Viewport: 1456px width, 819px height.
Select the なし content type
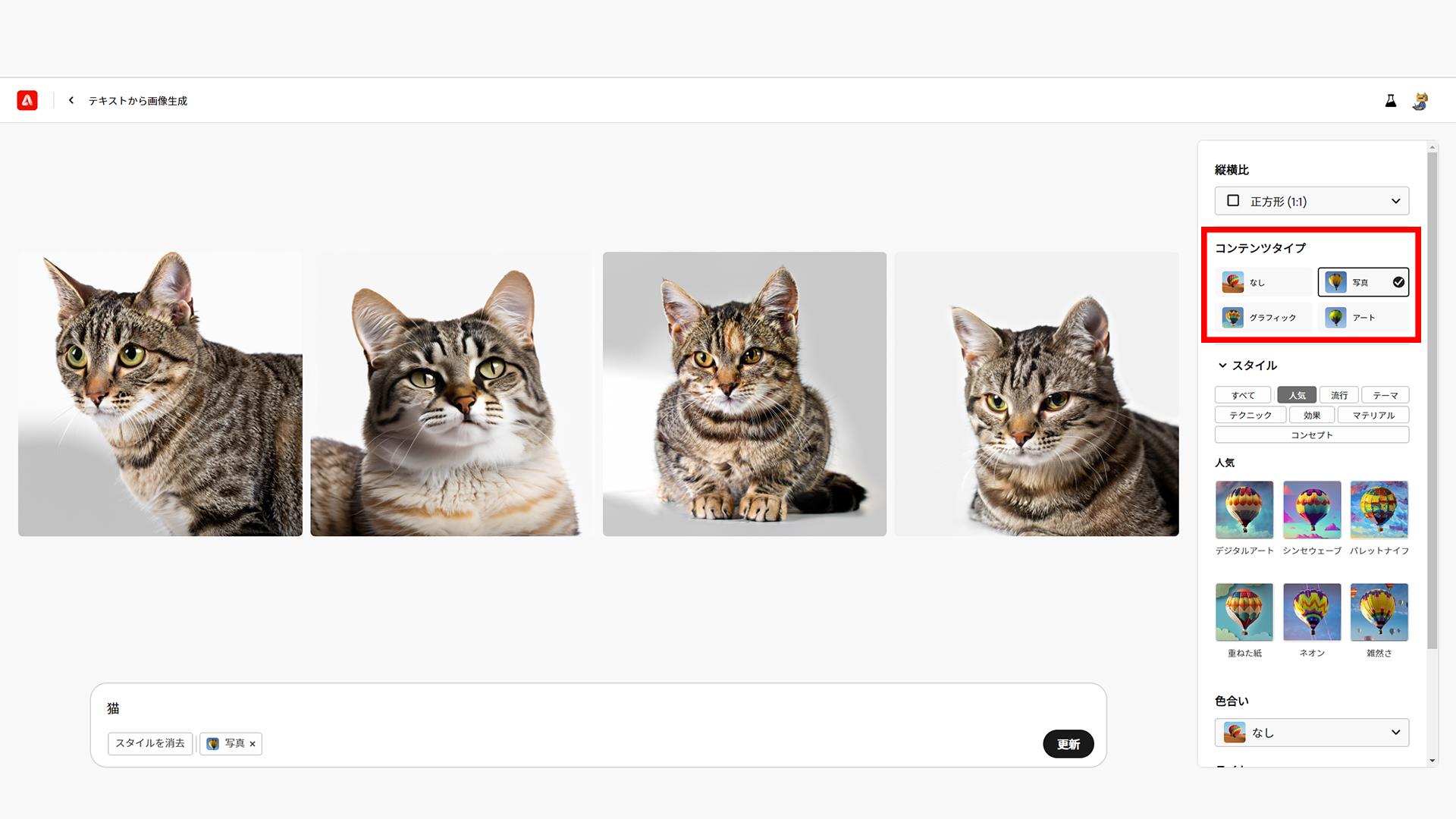1263,282
